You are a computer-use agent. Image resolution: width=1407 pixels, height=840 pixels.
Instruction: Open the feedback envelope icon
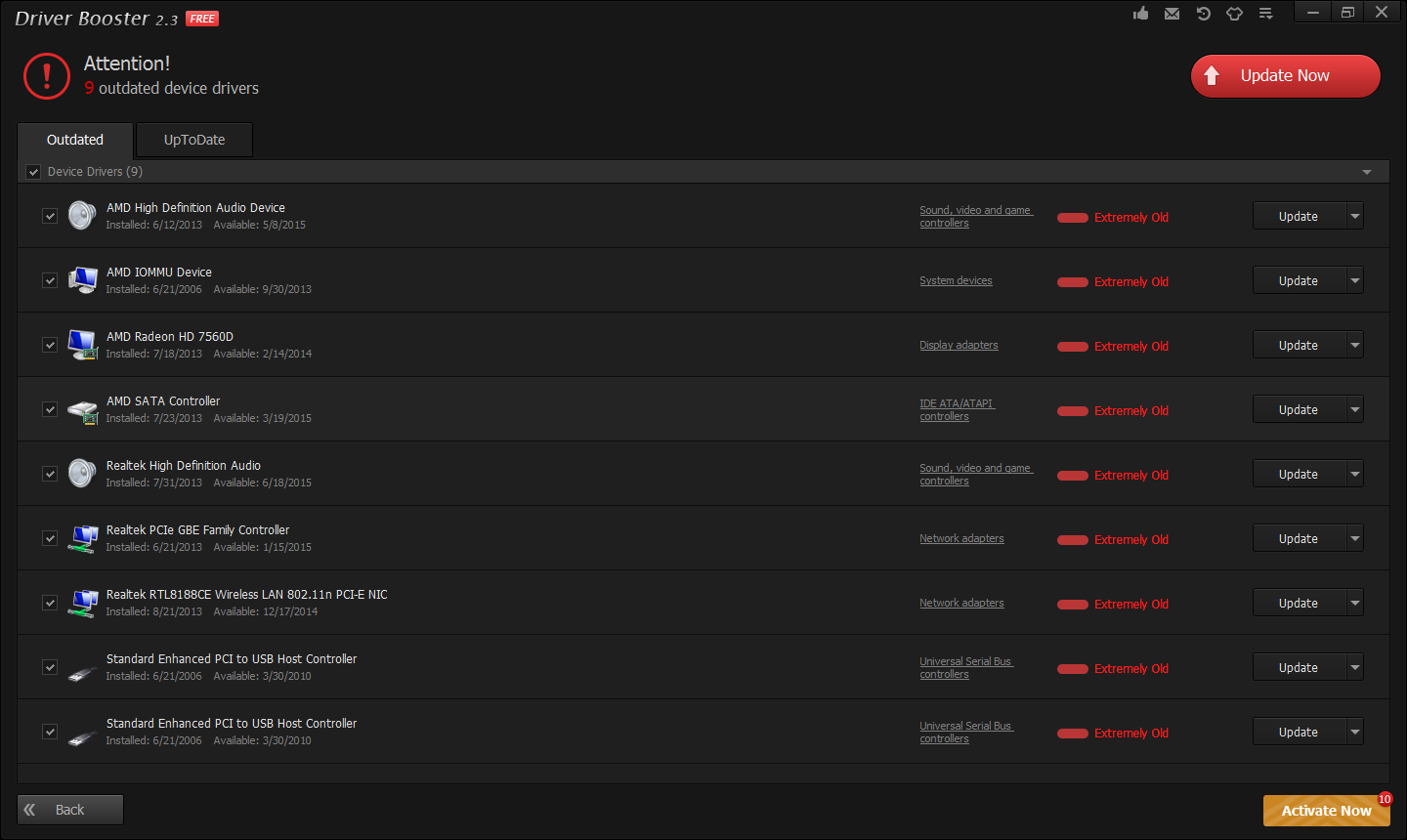[x=1172, y=14]
